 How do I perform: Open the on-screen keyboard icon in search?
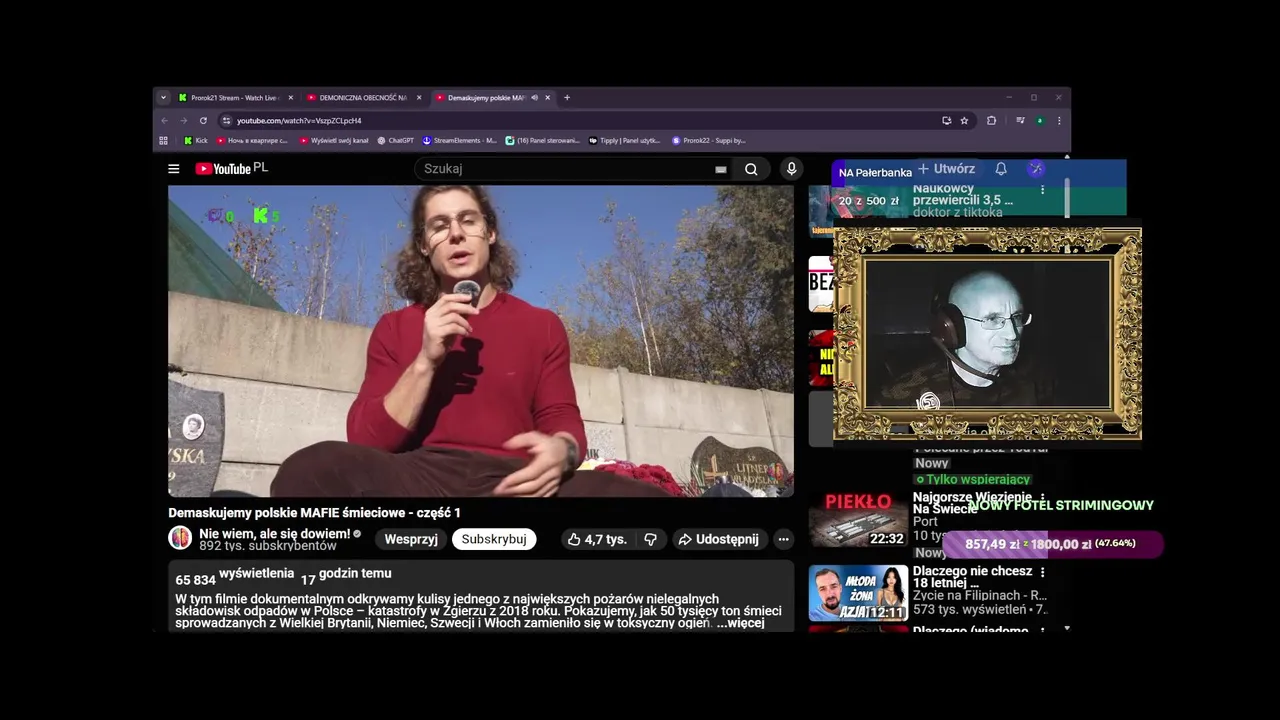(720, 170)
